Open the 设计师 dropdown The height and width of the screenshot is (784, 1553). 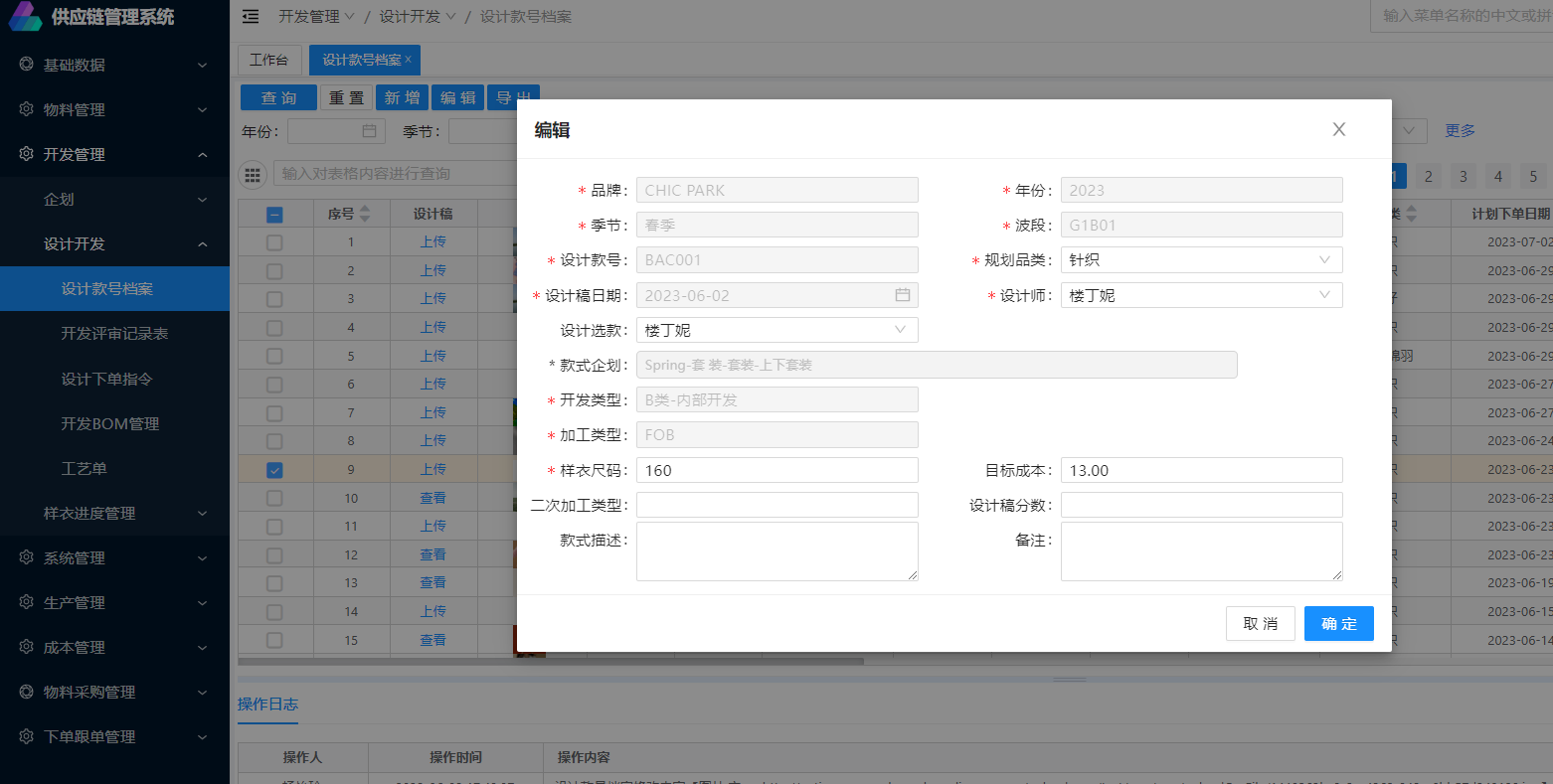click(x=1201, y=296)
